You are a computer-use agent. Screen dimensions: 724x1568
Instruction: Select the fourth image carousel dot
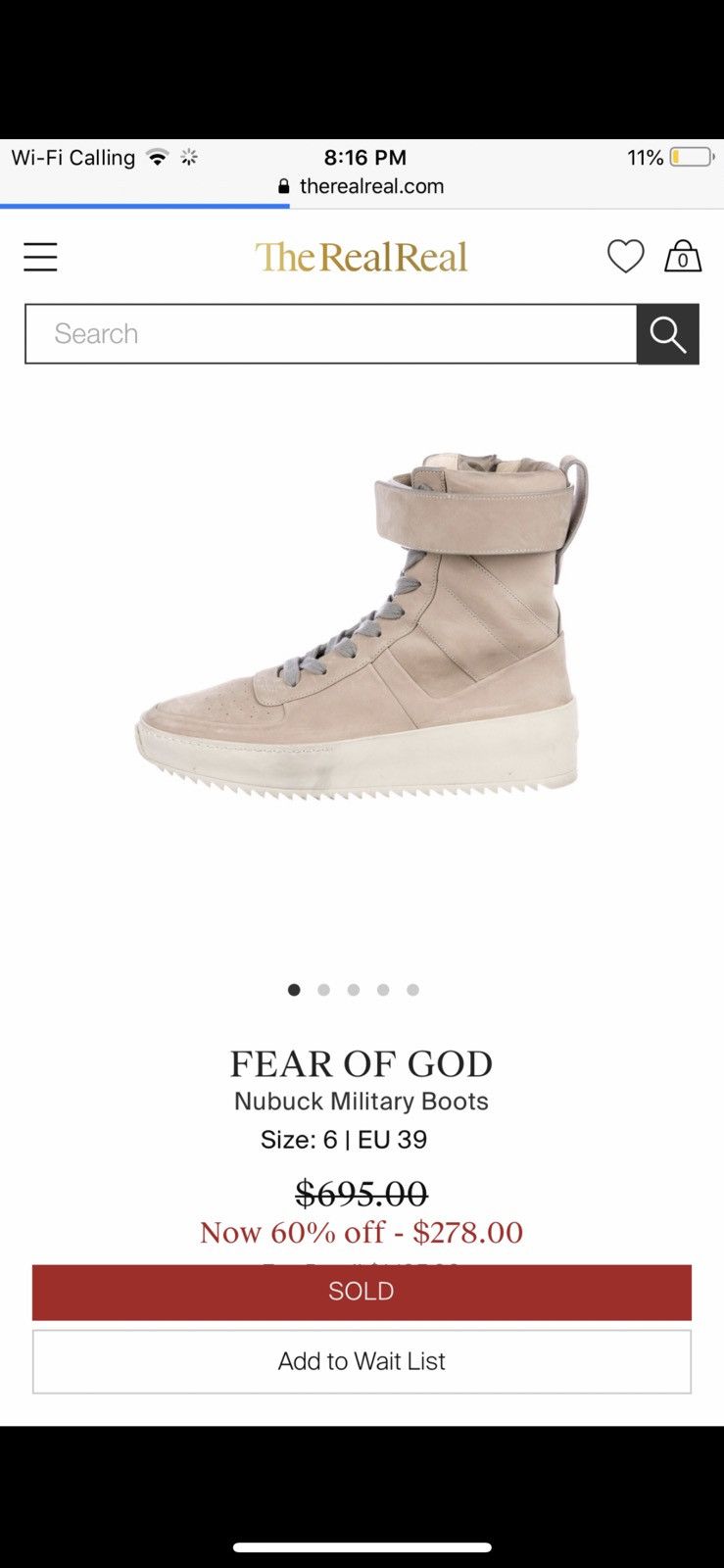click(383, 990)
